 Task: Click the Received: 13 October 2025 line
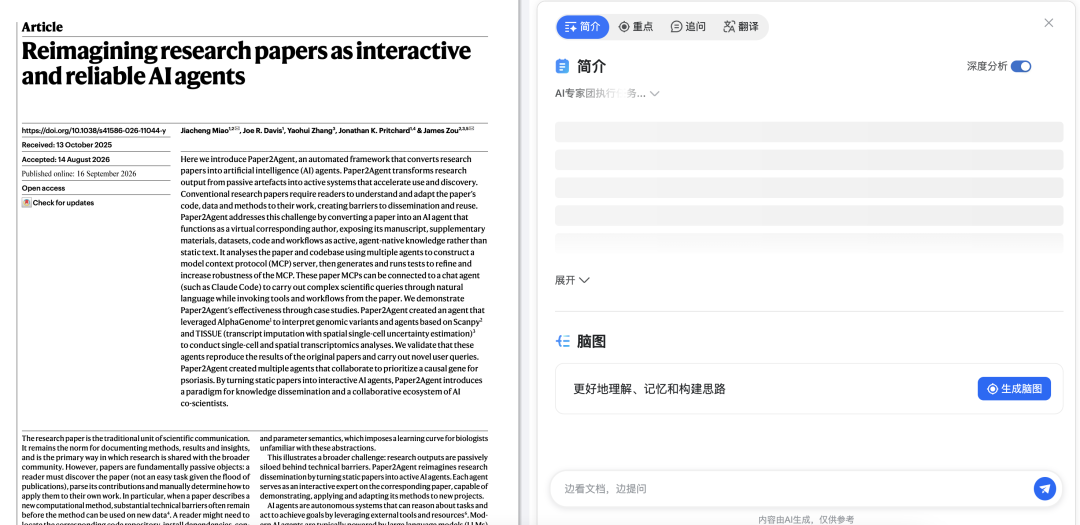67,145
